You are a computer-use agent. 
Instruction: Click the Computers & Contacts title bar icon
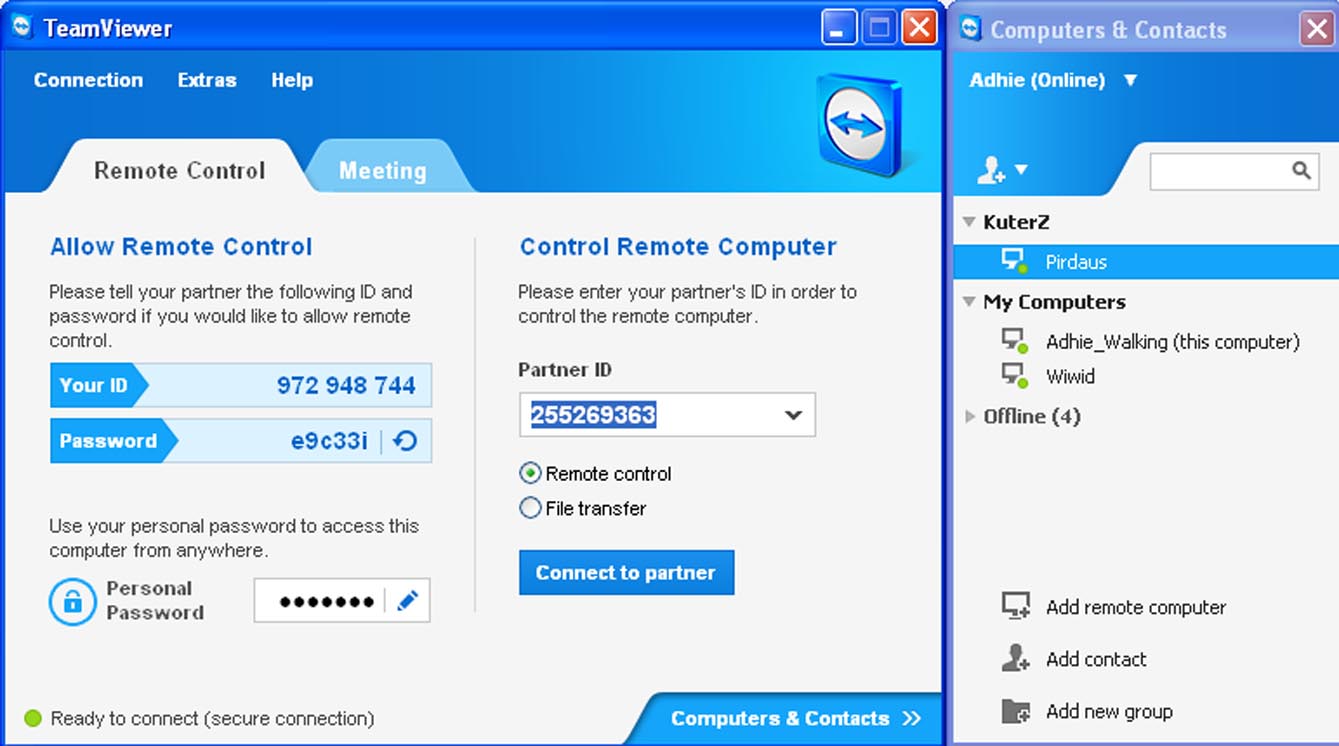click(x=970, y=29)
